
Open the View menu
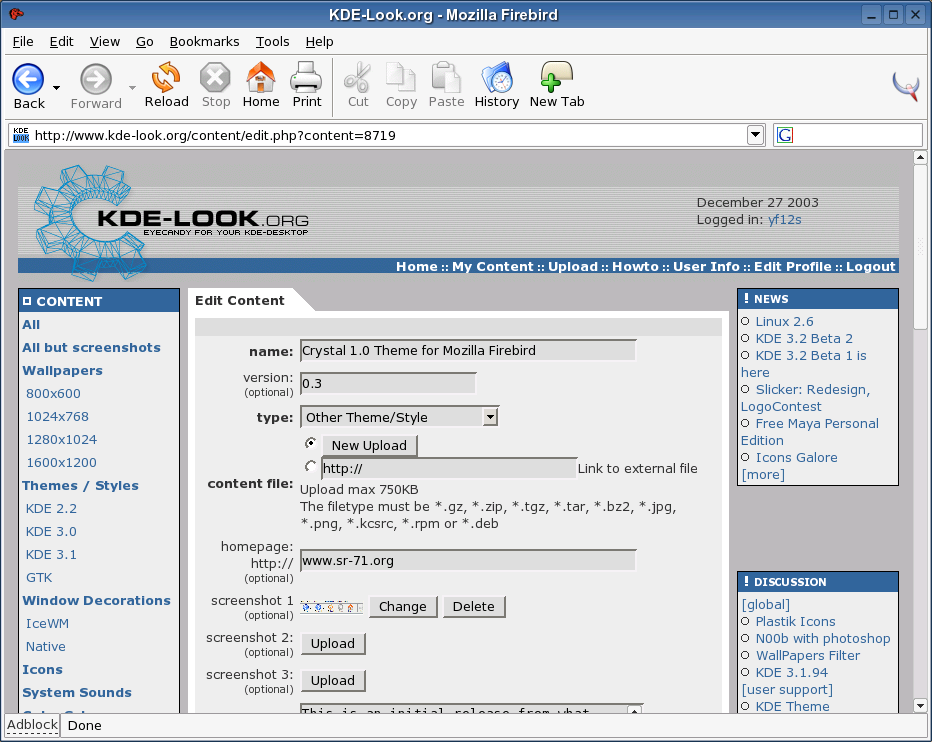tap(105, 42)
